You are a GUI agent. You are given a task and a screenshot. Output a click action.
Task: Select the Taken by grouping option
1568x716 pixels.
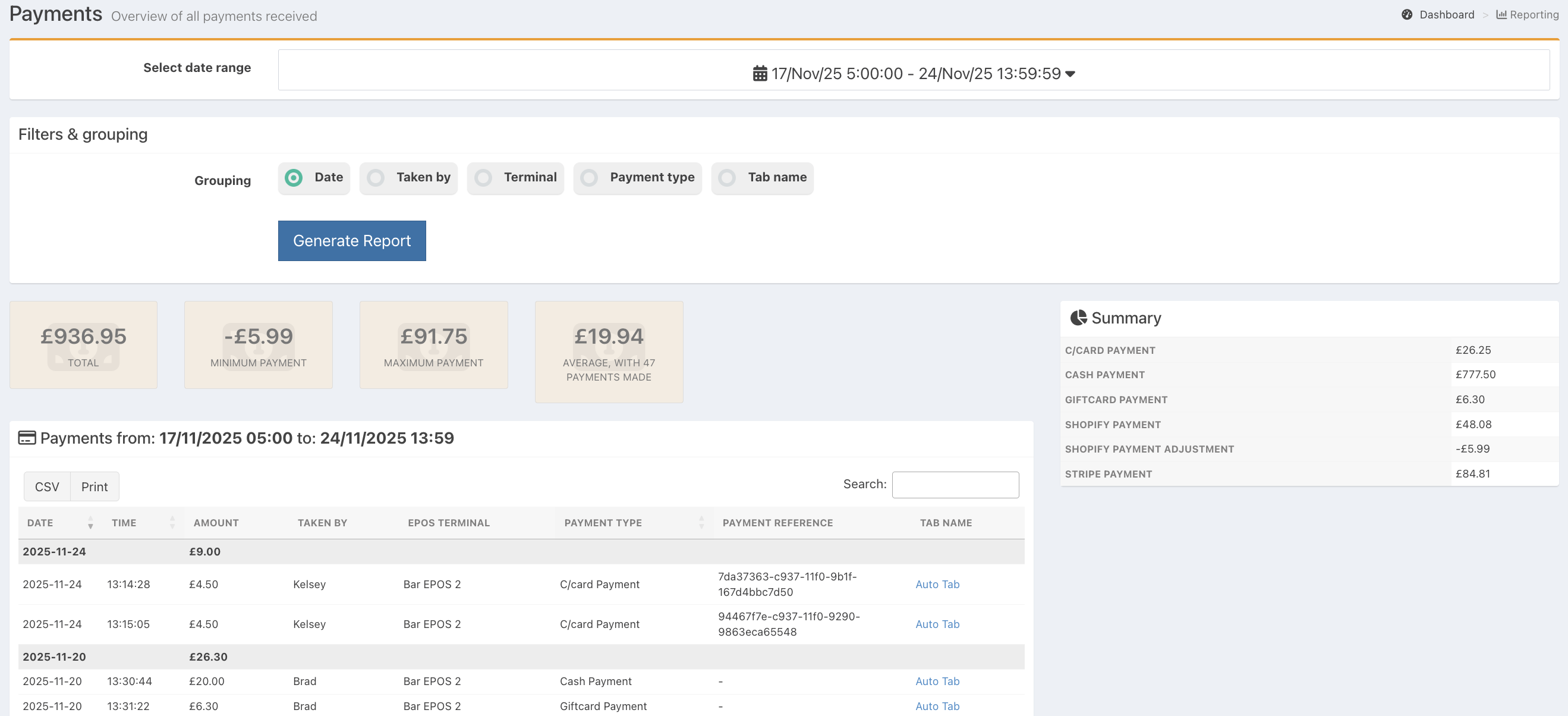(376, 178)
